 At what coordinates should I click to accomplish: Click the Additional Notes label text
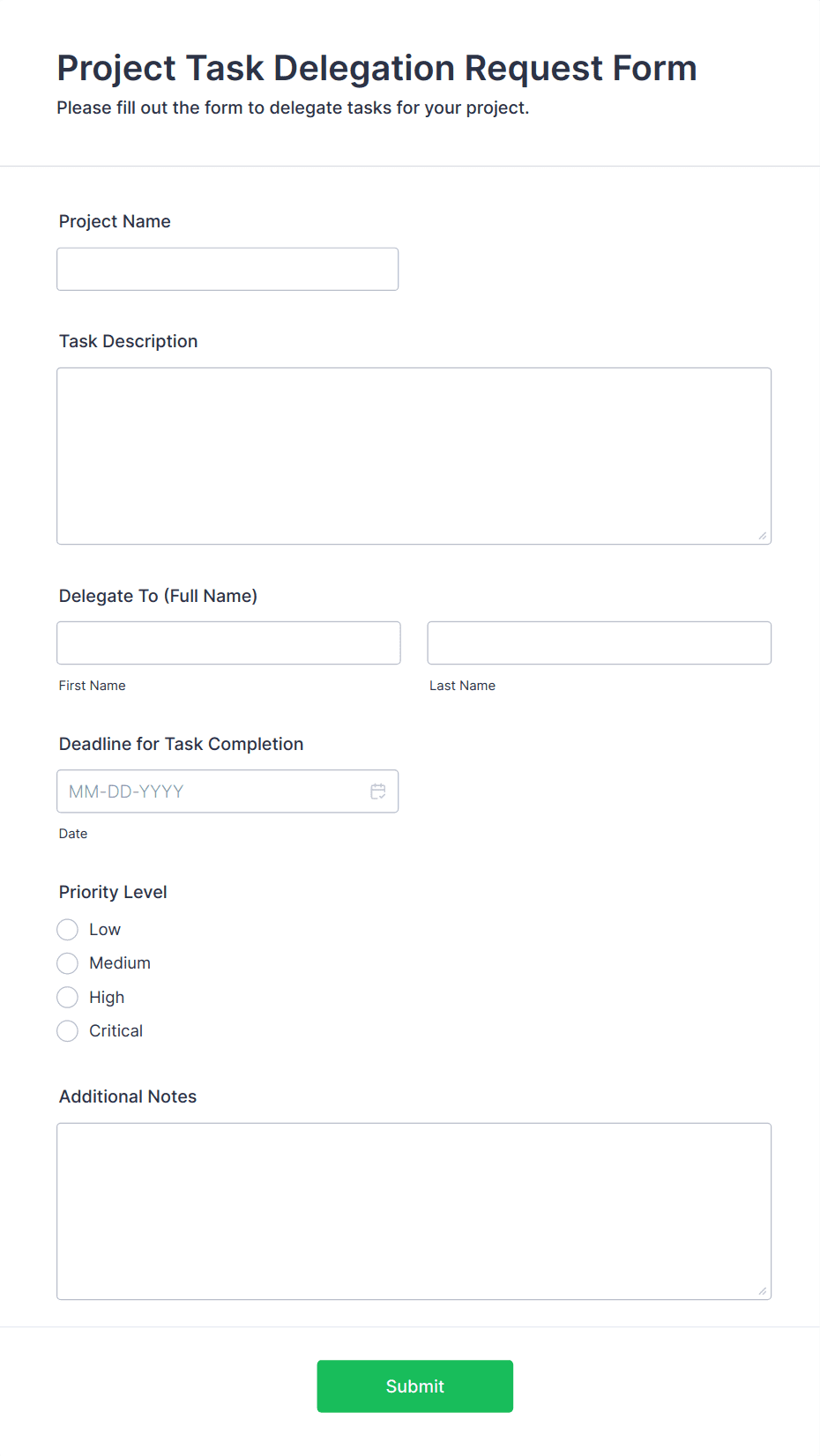click(128, 1096)
